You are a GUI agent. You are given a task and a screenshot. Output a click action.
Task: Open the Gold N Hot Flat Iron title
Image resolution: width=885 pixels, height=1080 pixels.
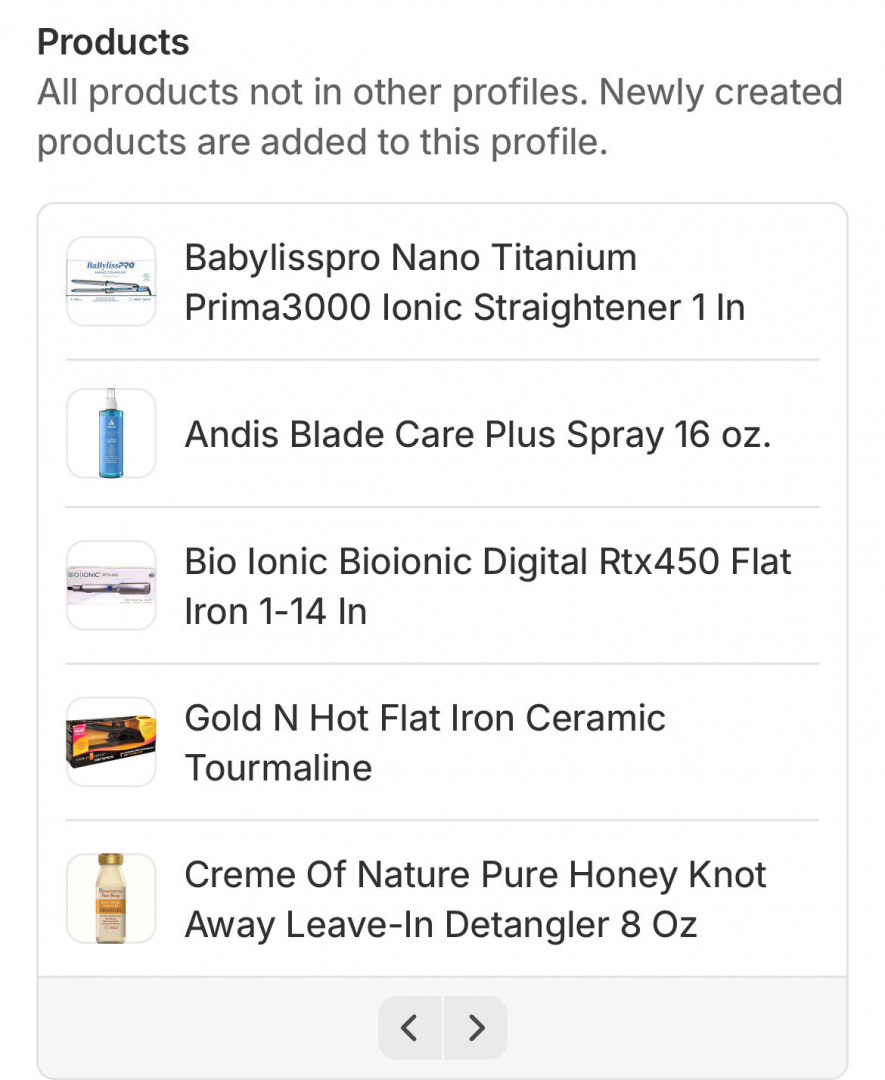click(425, 718)
